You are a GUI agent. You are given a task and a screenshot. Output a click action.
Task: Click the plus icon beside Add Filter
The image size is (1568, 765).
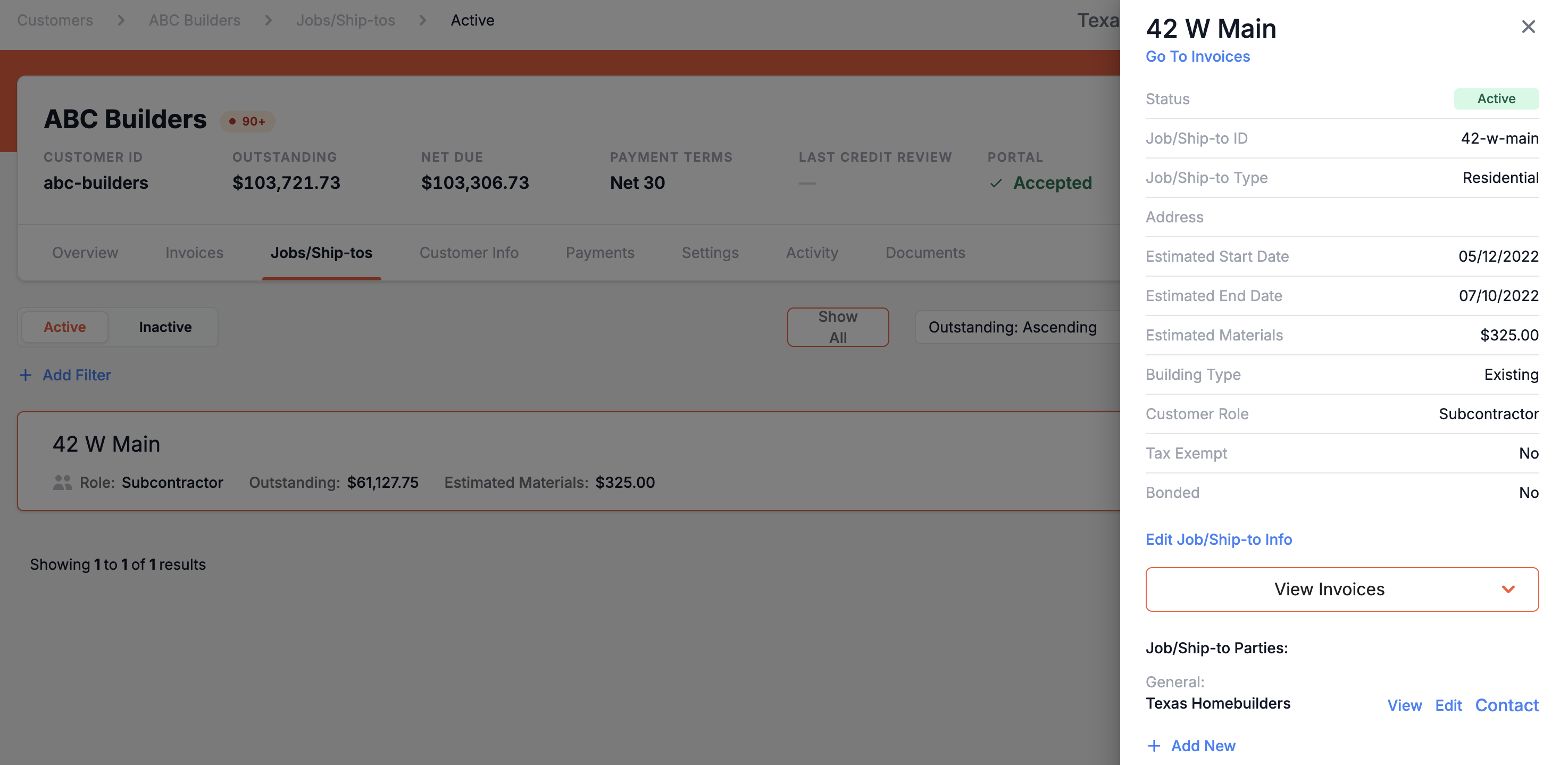coord(26,375)
